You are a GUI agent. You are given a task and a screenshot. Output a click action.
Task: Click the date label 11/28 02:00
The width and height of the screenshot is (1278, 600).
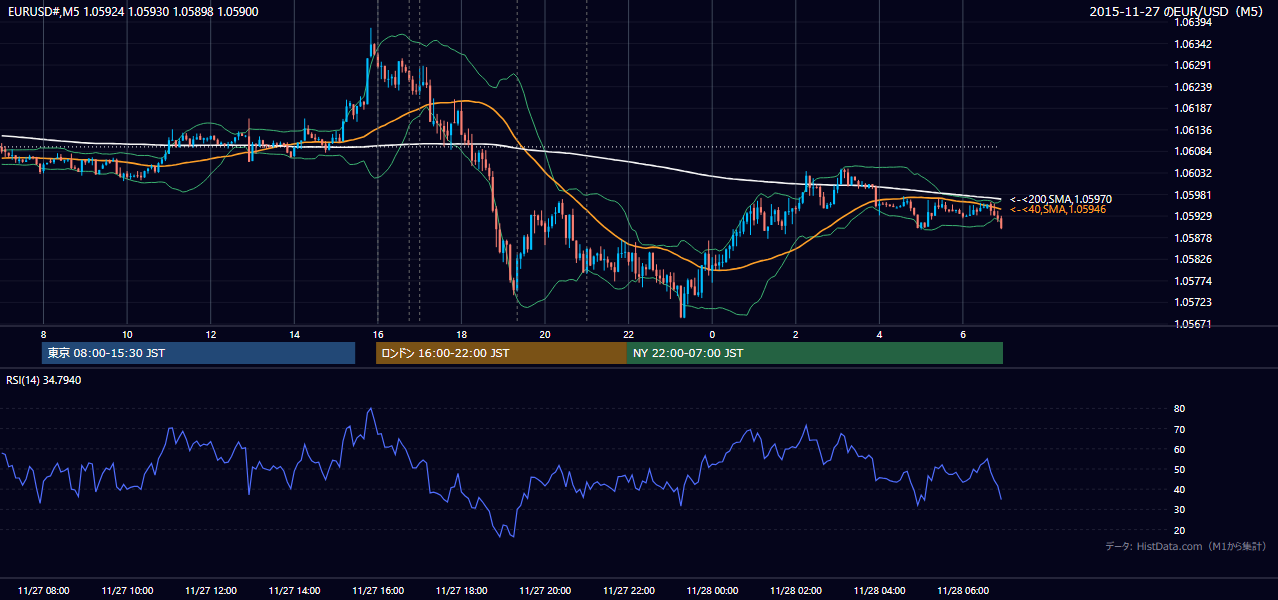pos(795,591)
